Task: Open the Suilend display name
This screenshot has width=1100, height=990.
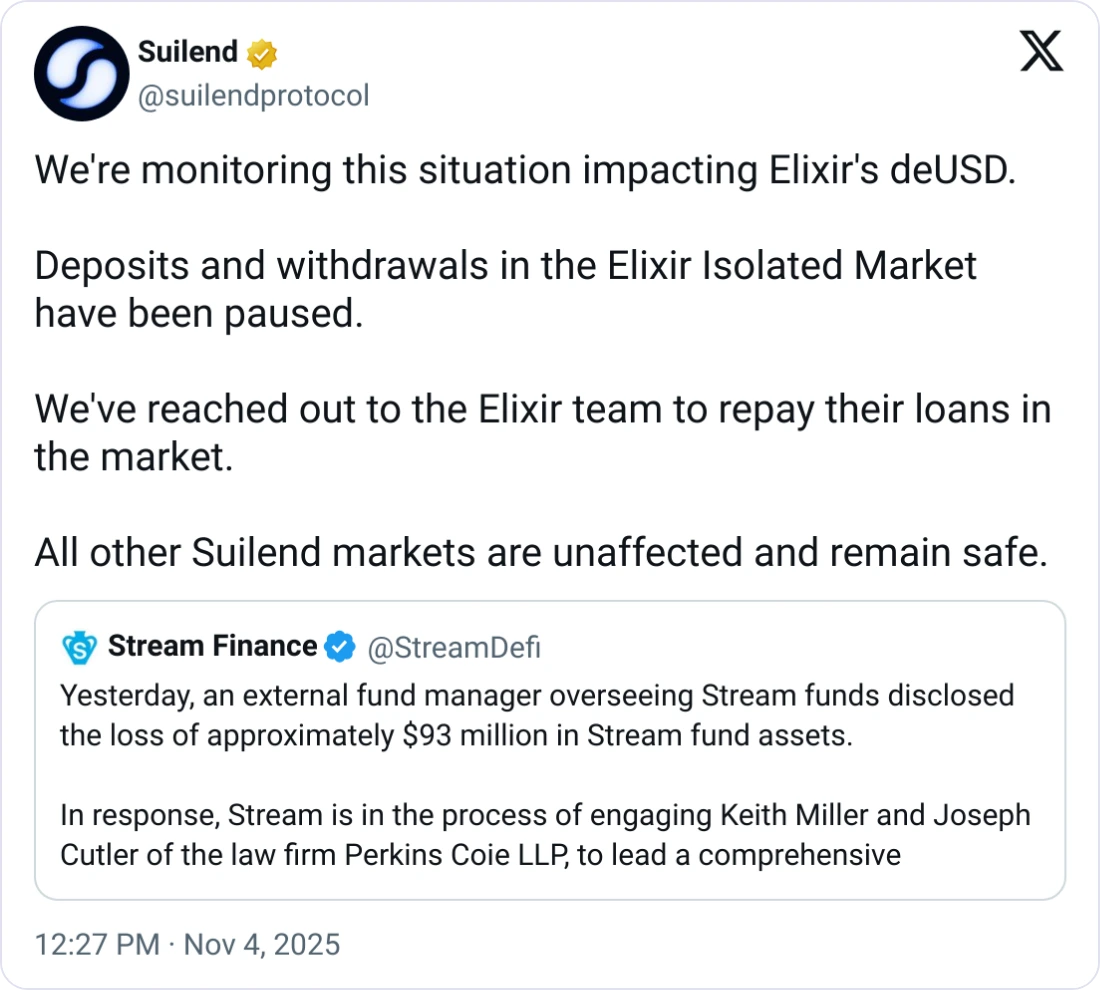Action: (188, 53)
